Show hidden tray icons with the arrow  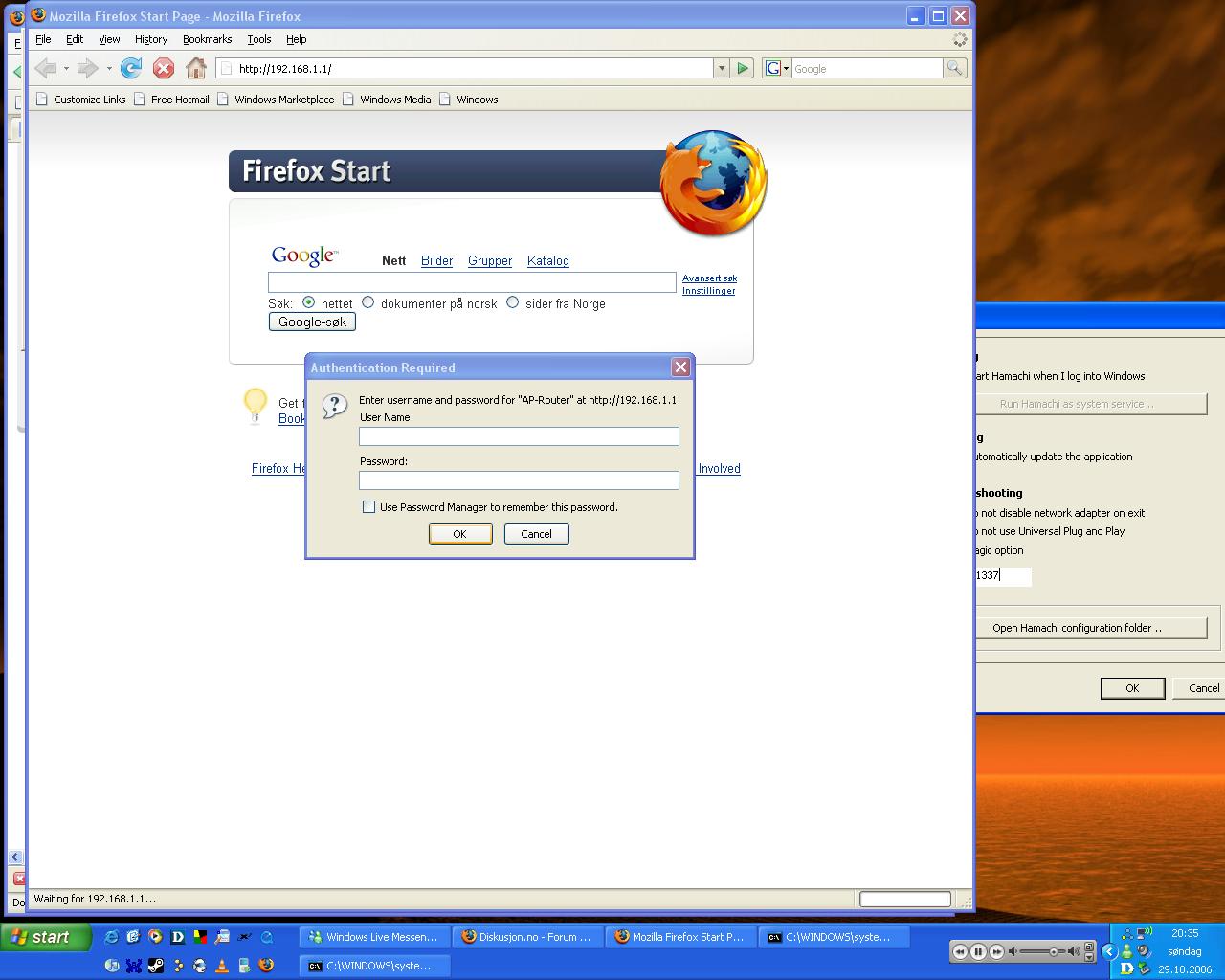[x=1109, y=951]
